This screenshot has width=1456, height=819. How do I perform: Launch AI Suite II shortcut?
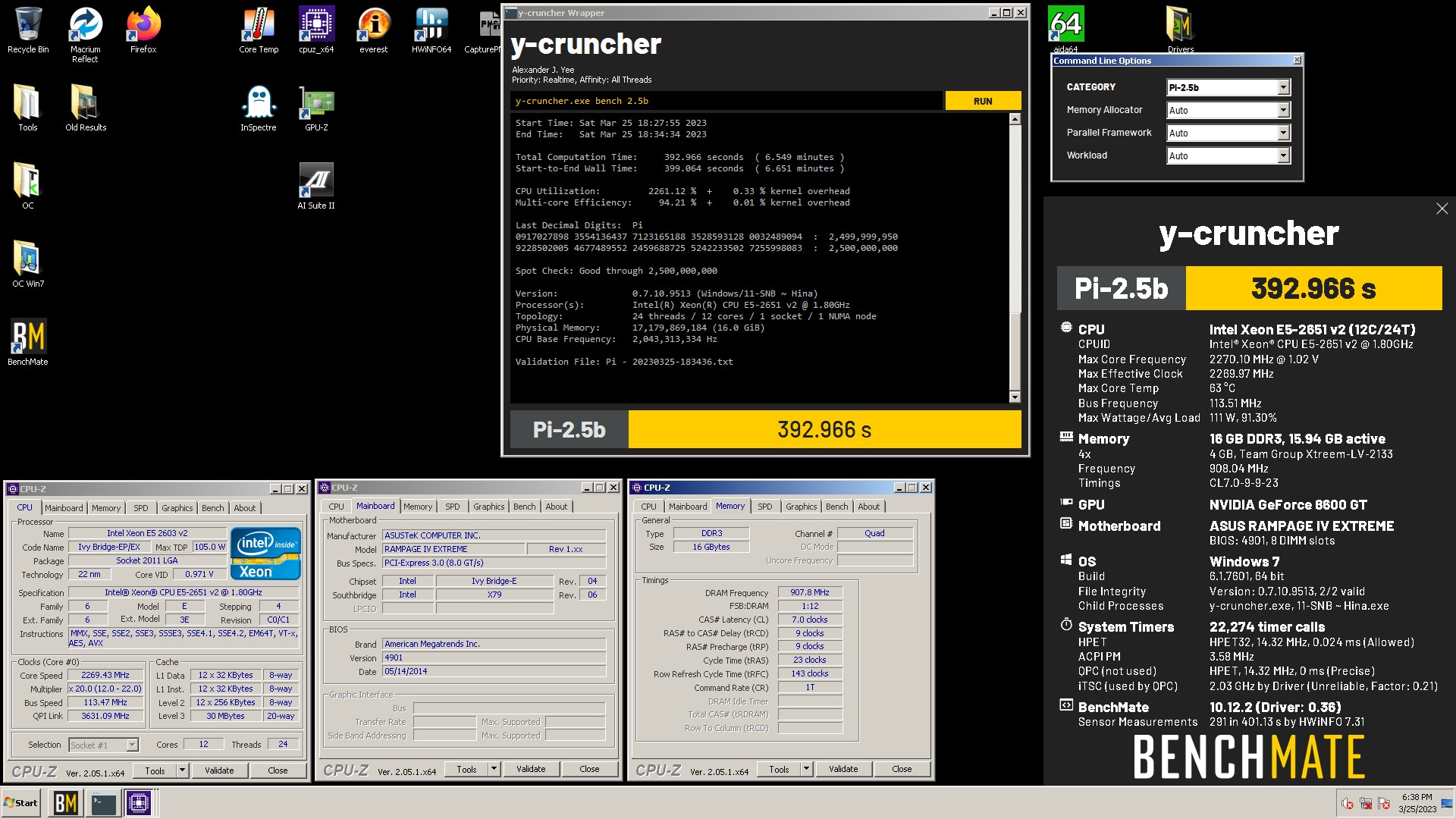click(316, 186)
